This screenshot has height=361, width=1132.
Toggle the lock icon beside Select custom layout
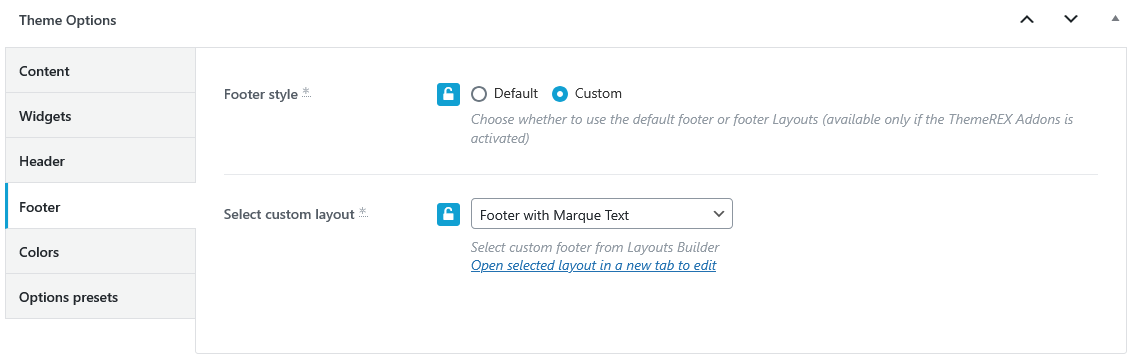448,214
